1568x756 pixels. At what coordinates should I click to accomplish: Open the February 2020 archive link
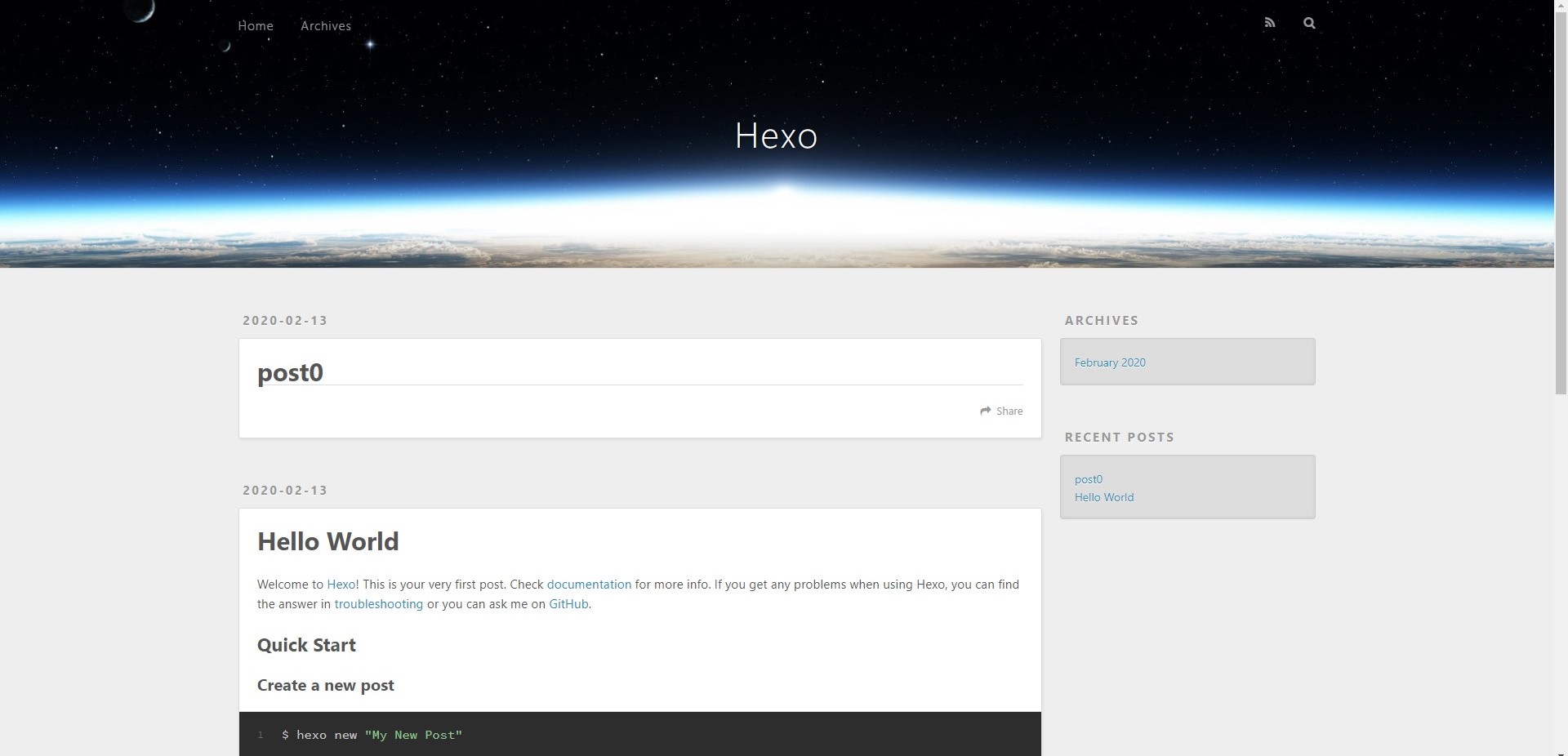tap(1110, 362)
